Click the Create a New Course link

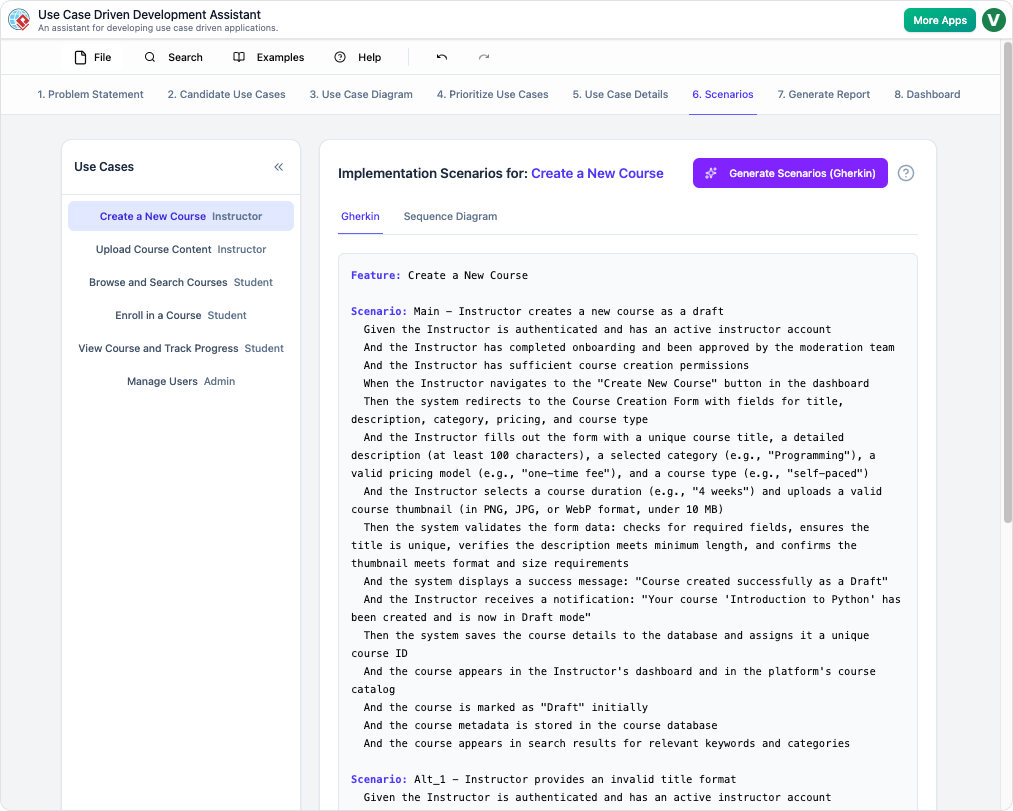click(597, 173)
